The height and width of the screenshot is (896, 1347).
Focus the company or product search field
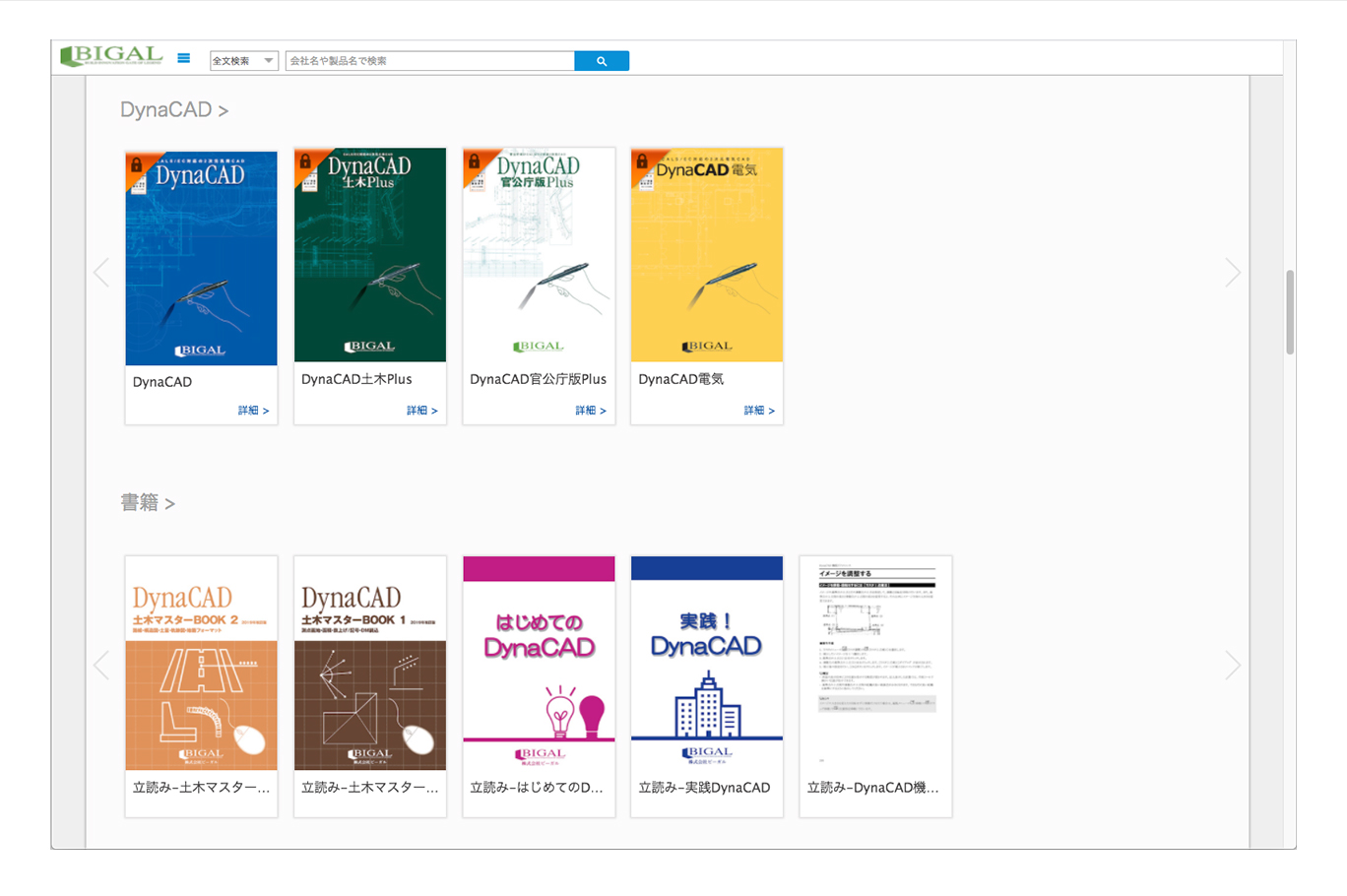click(429, 61)
